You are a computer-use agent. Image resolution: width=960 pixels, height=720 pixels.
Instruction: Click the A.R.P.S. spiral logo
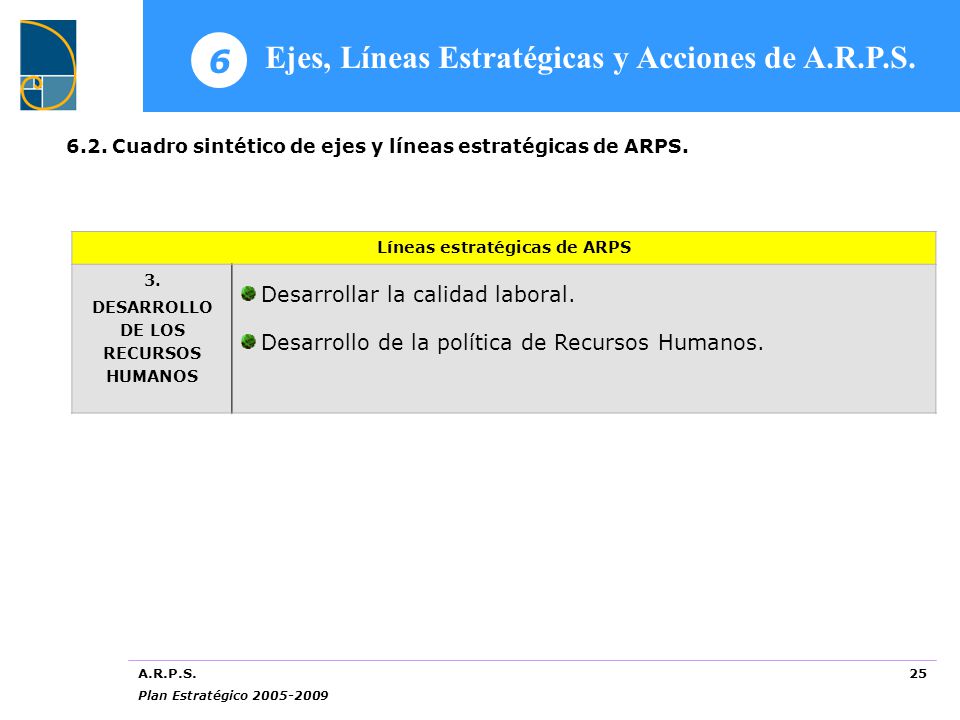pyautogui.click(x=48, y=65)
